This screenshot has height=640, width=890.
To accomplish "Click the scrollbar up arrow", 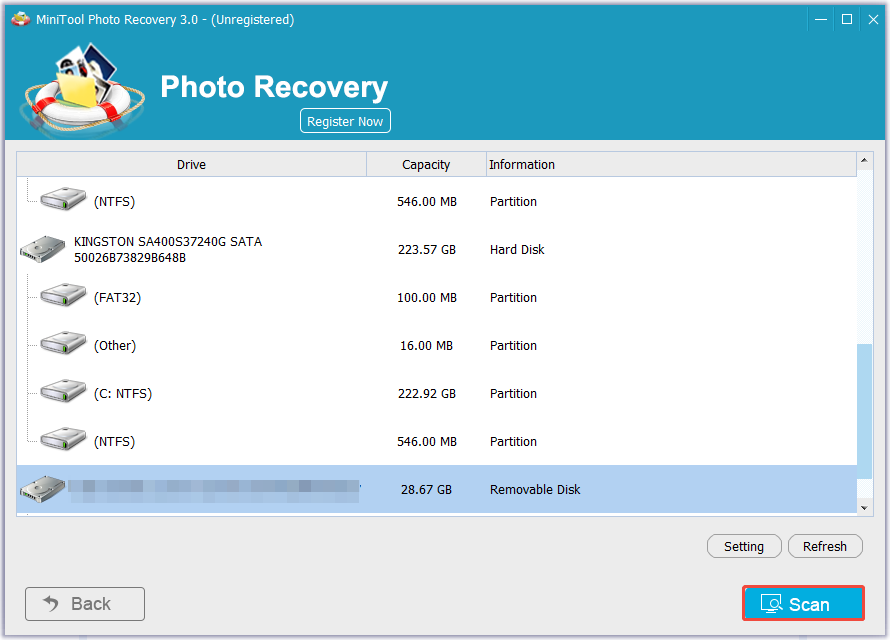I will tap(864, 161).
